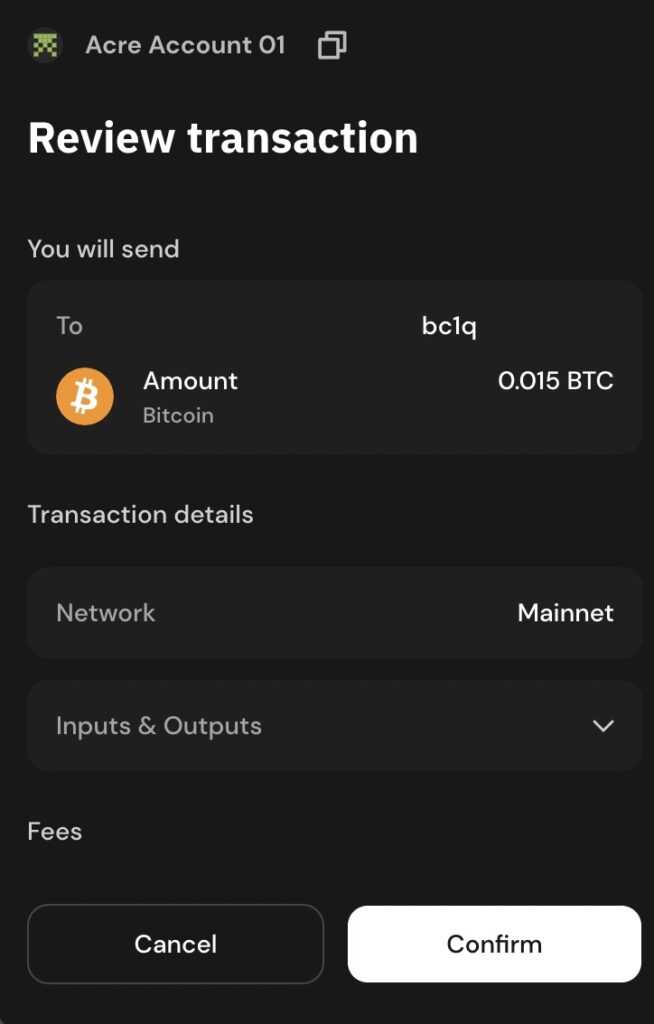The height and width of the screenshot is (1024, 654).
Task: Click the Acre account avatar icon
Action: pos(45,45)
